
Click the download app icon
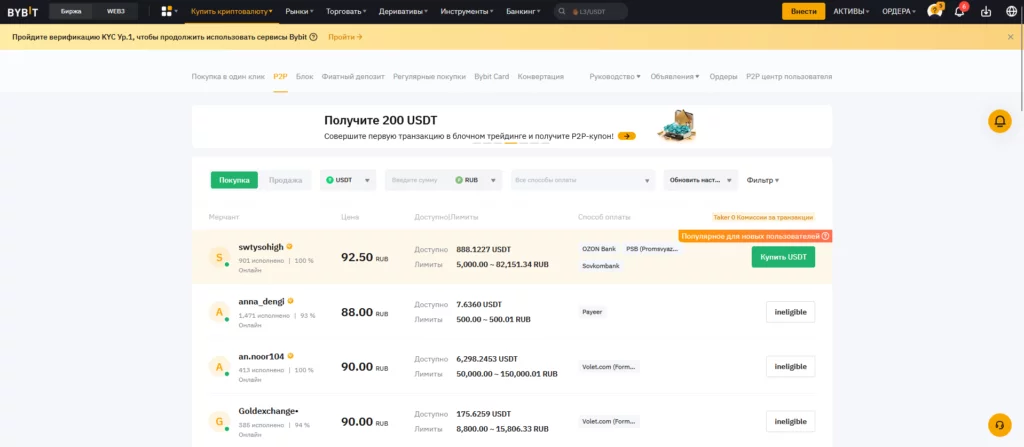pyautogui.click(x=986, y=11)
